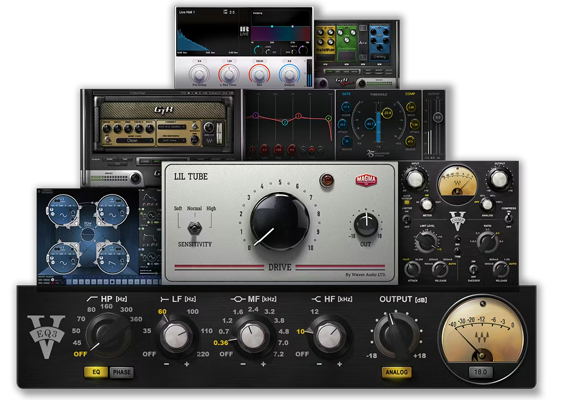Click the yellow OFF label on HP
Image resolution: width=568 pixels, height=400 pixels.
click(80, 354)
